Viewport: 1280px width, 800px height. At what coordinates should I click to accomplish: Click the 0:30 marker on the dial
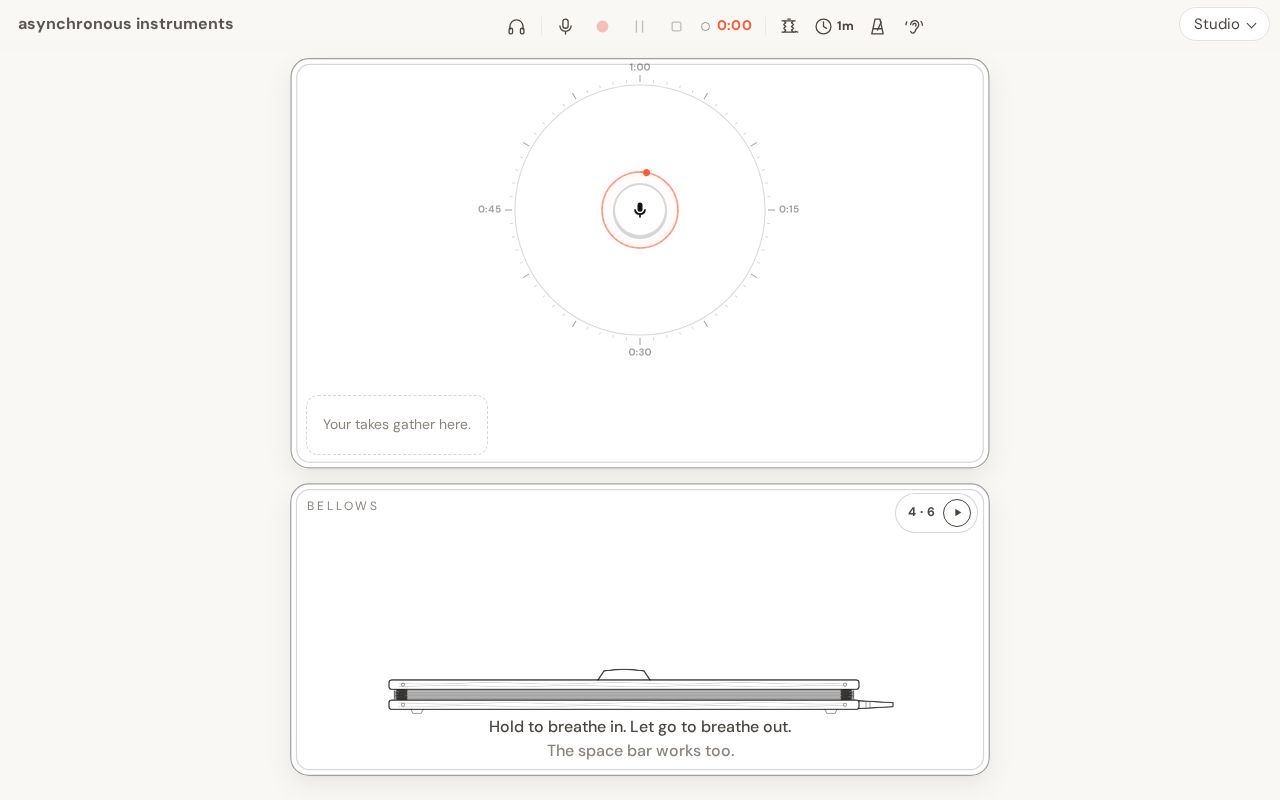640,352
